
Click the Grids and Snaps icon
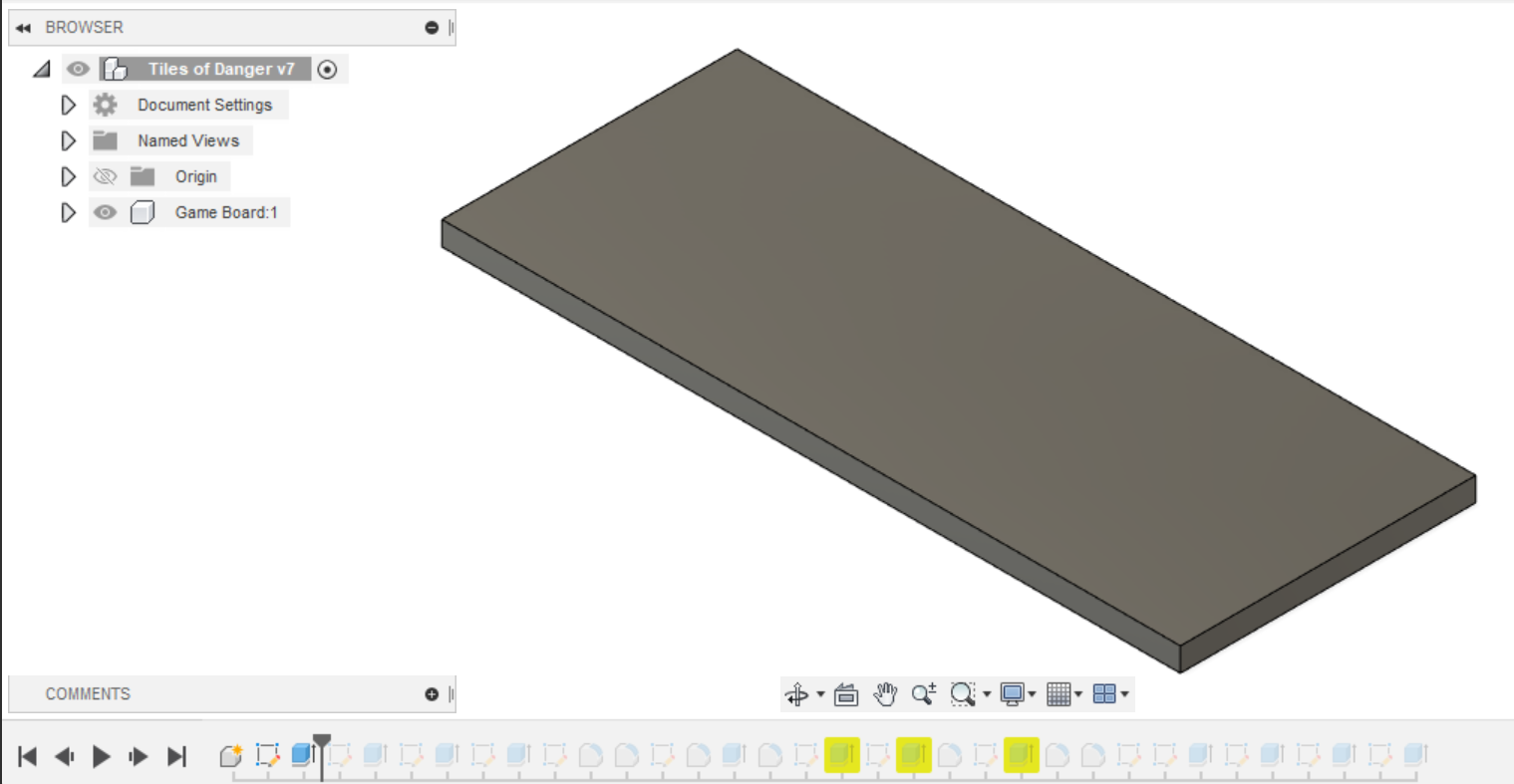(x=1060, y=694)
